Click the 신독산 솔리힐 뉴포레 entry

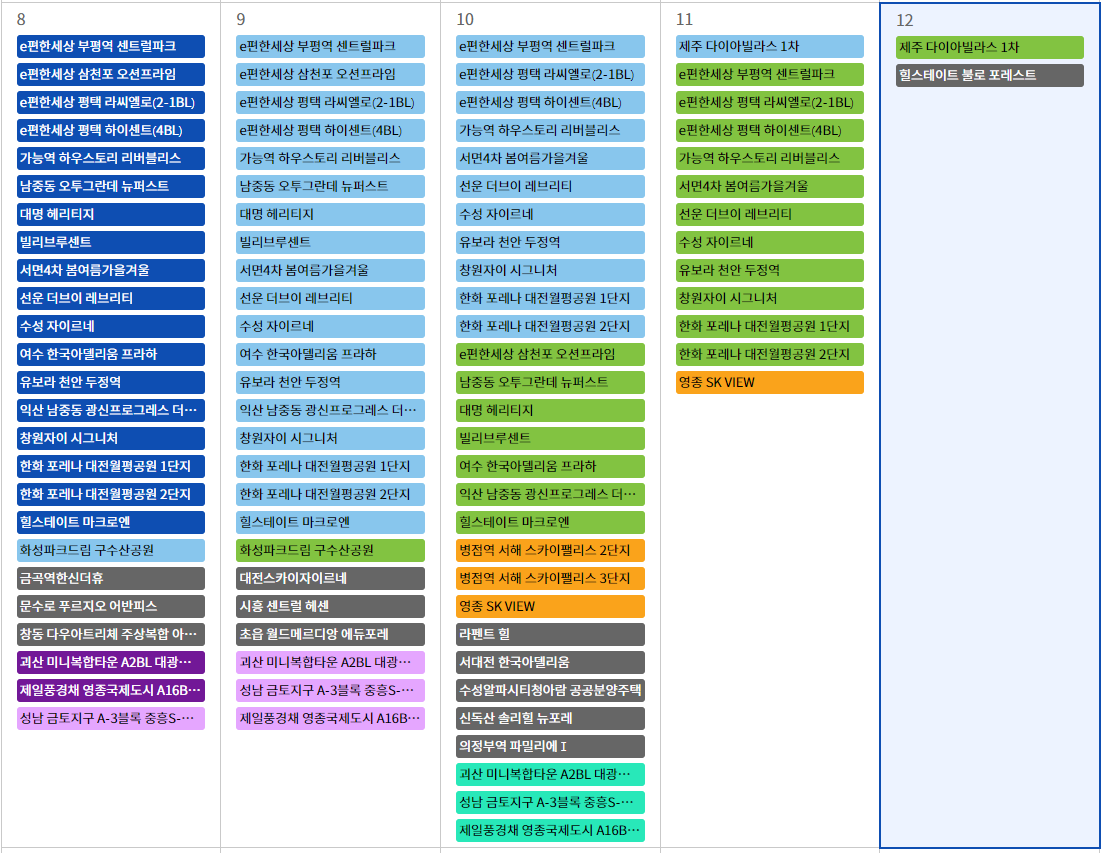pos(550,719)
